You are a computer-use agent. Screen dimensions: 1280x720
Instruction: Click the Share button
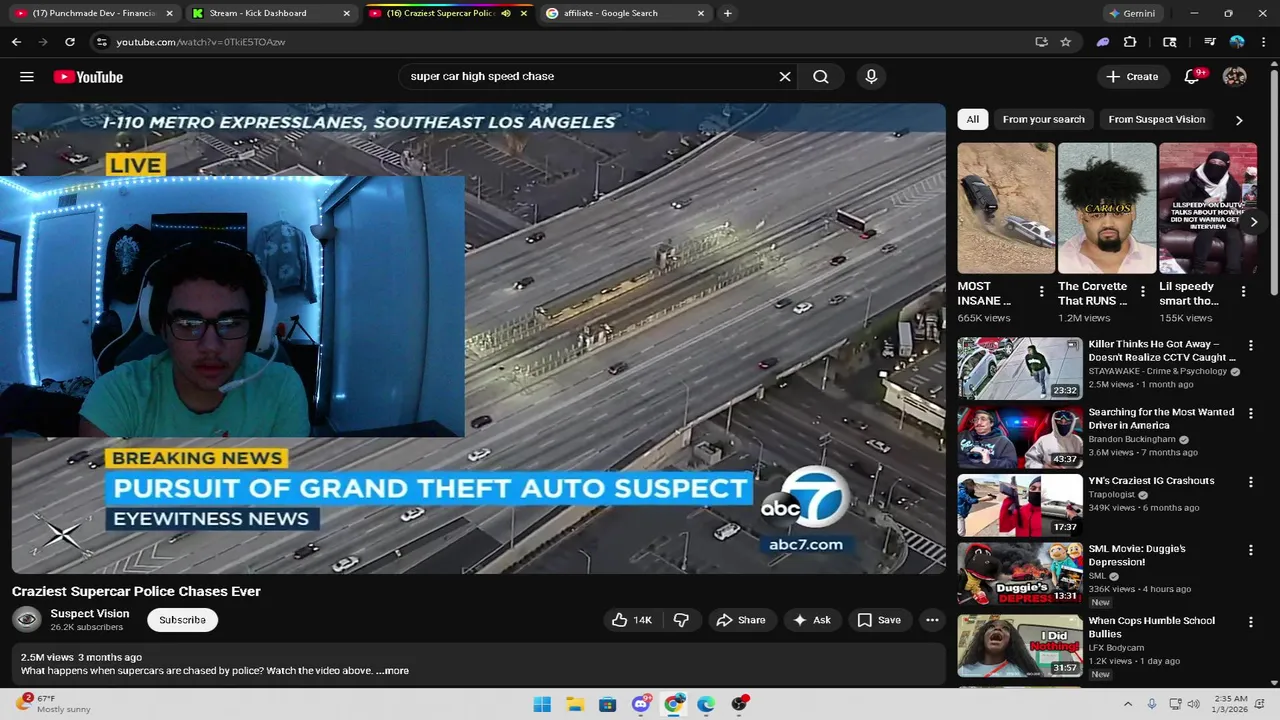point(741,620)
